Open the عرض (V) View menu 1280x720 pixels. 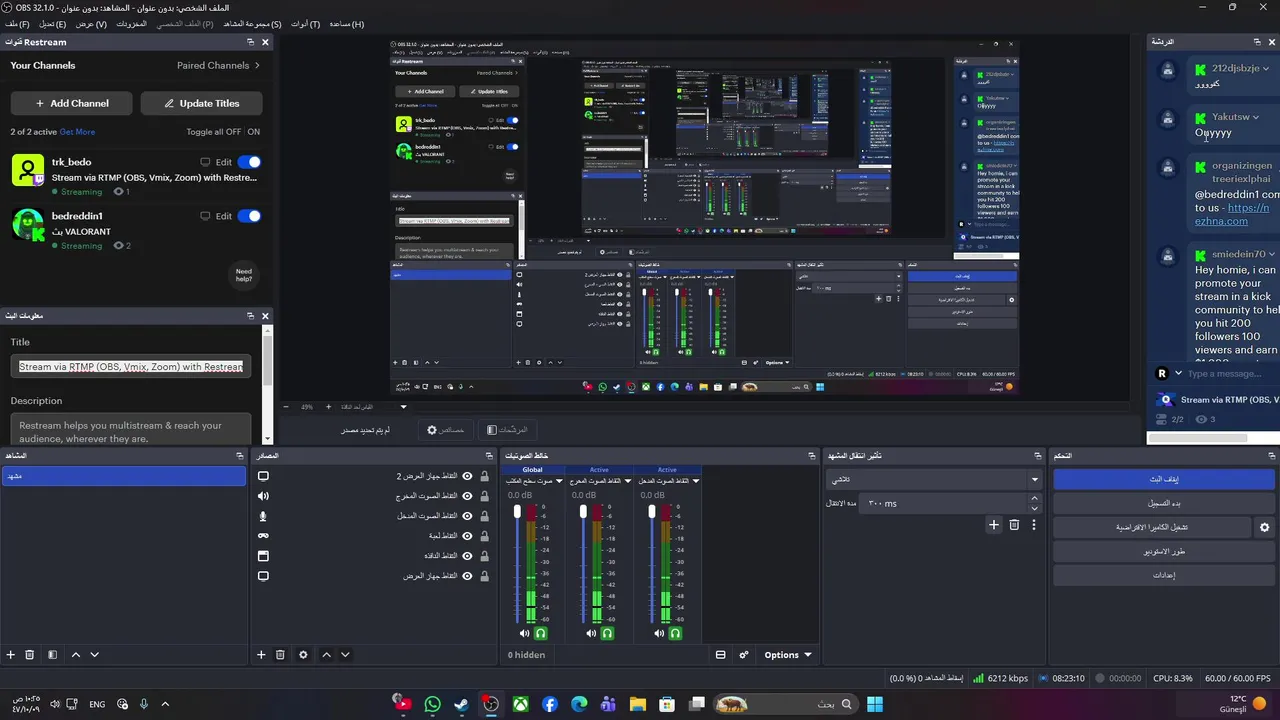click(x=91, y=24)
